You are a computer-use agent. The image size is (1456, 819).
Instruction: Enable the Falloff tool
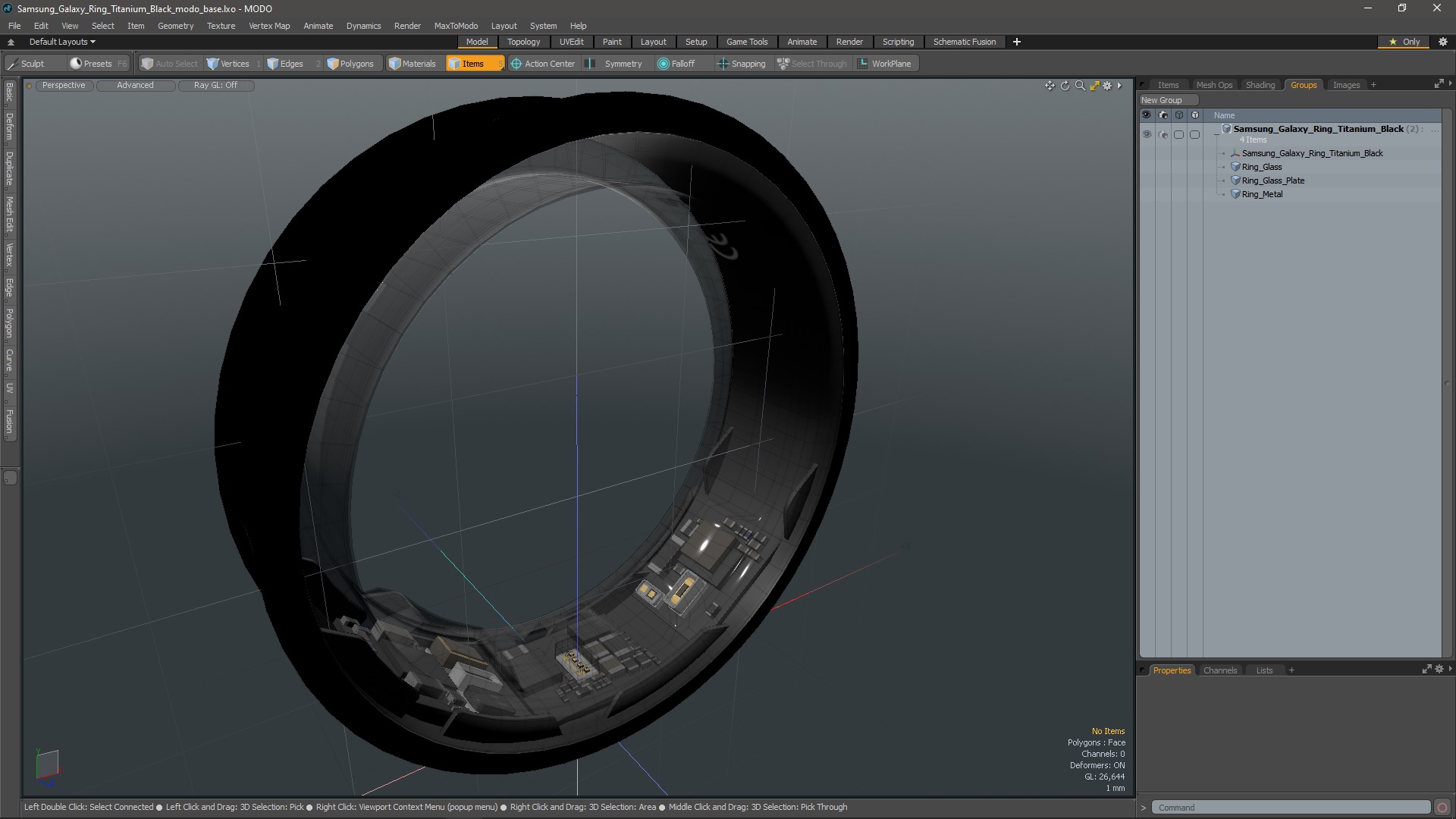[676, 64]
